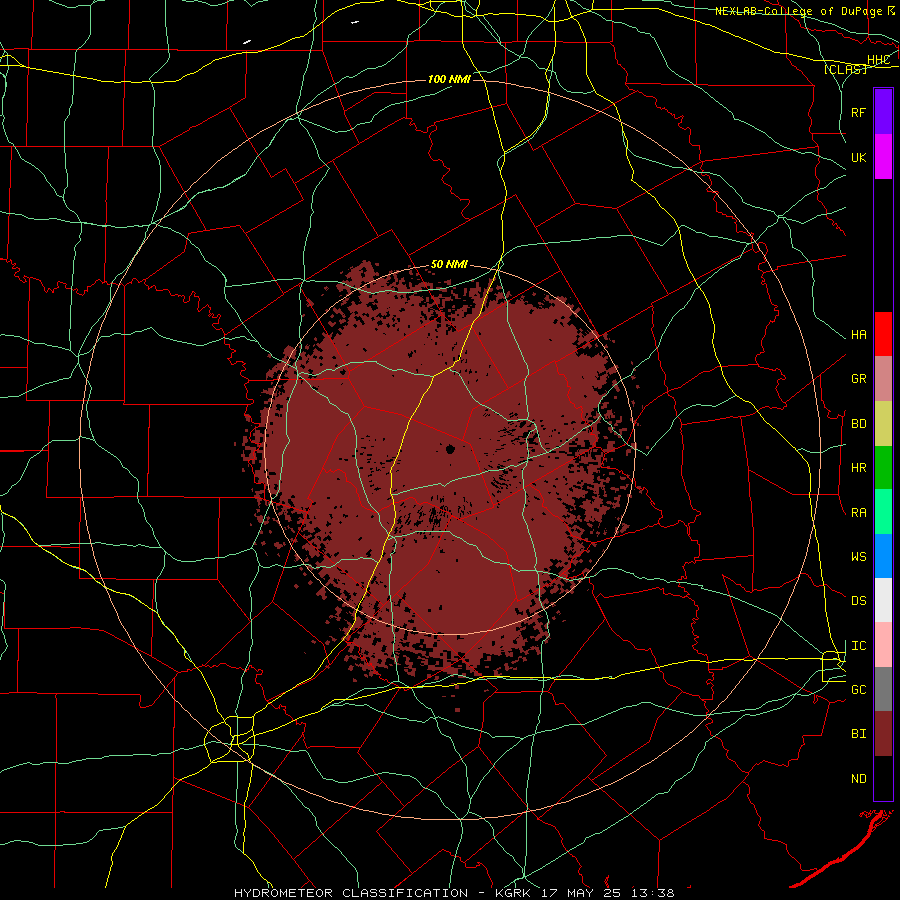Select the dusty pink GR legend swatch

click(x=883, y=379)
